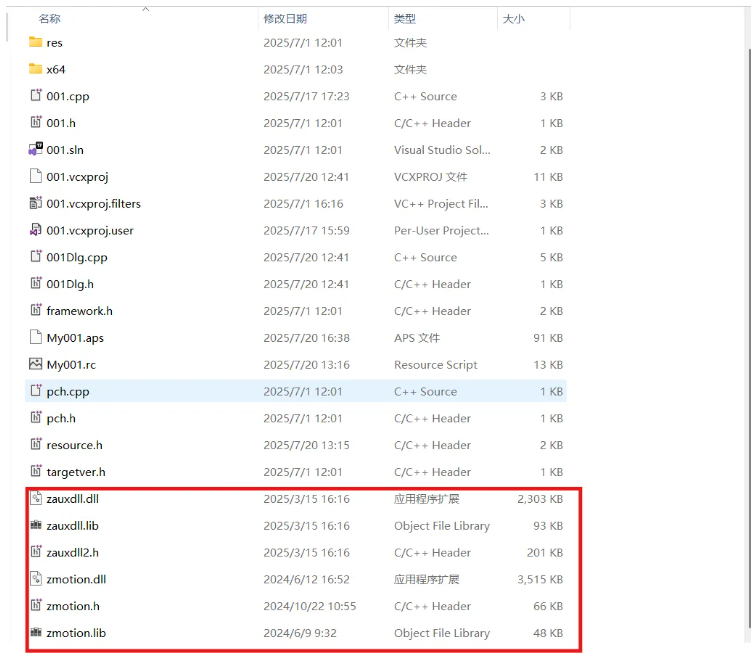Image resolution: width=756 pixels, height=659 pixels.
Task: Select the file name My001.aps
Action: [x=75, y=338]
